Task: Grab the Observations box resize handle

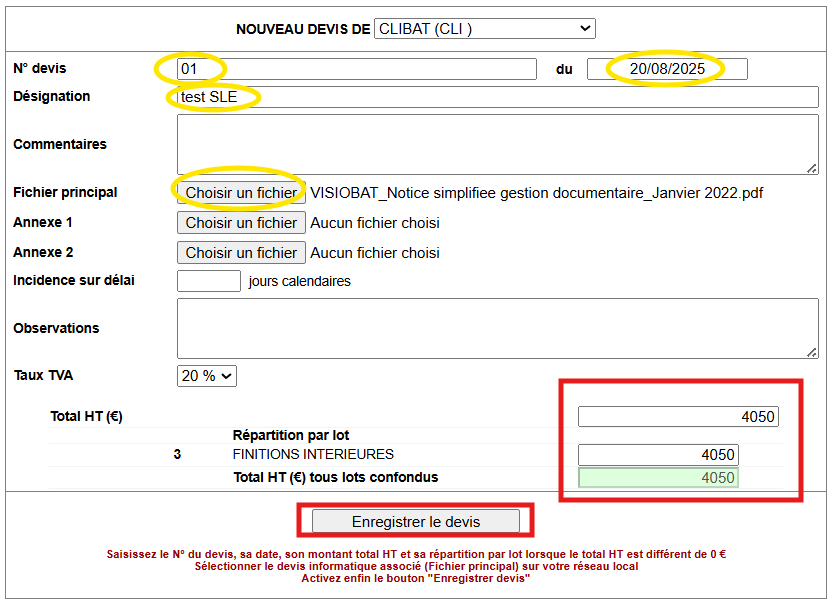Action: [812, 352]
